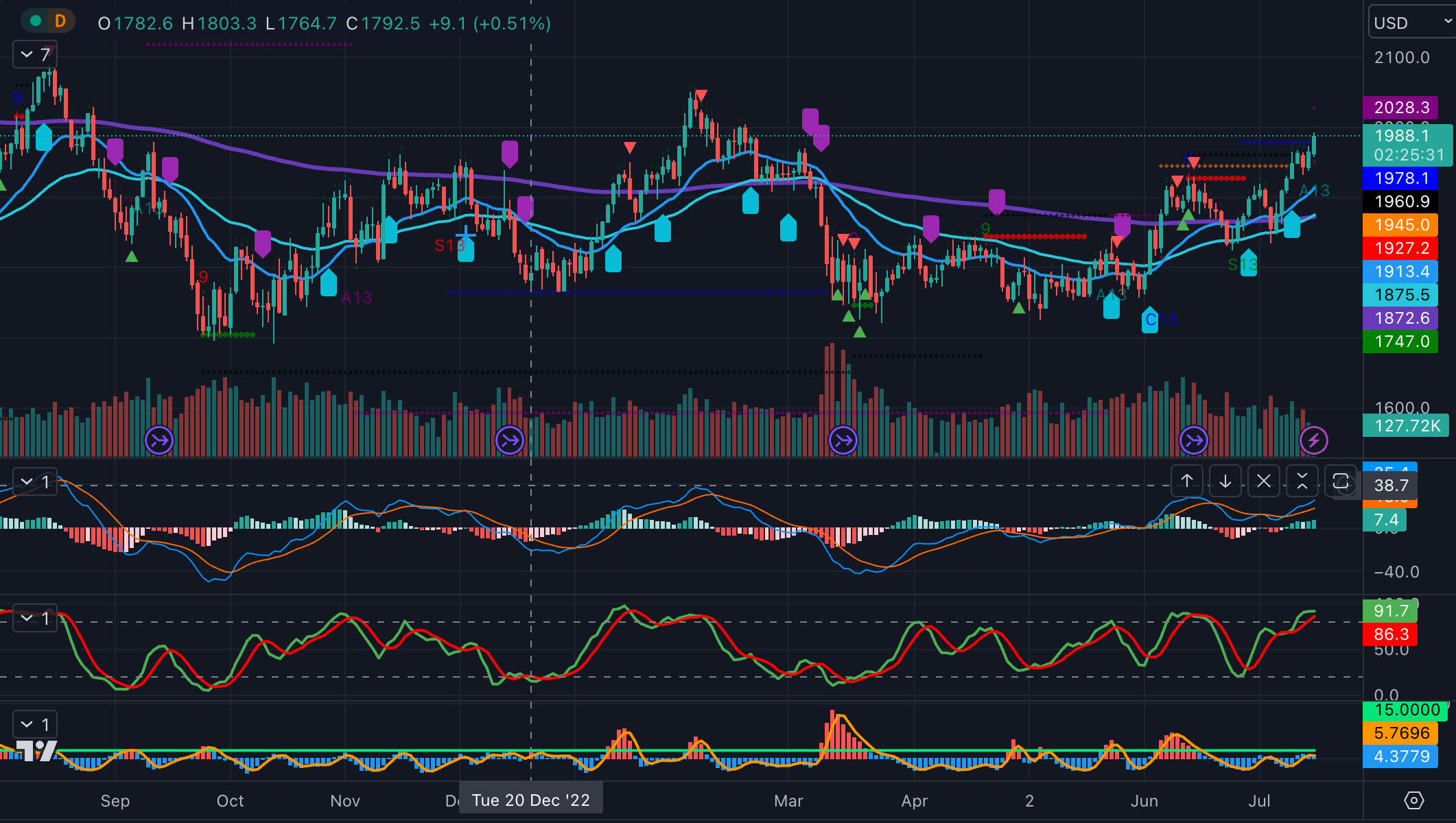Click the lightning bolt event marker
Image resolution: width=1456 pixels, height=823 pixels.
1313,440
